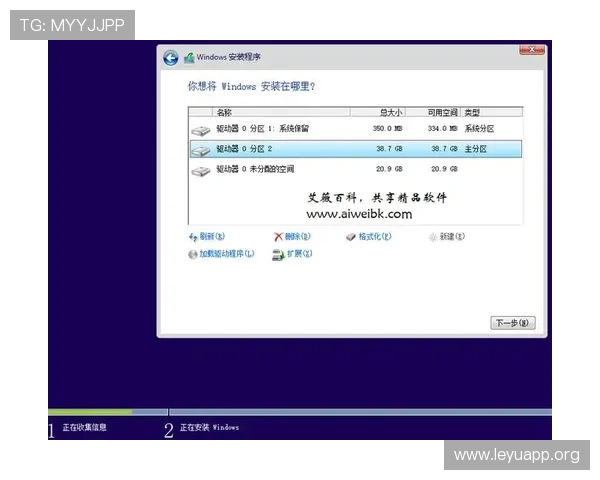The image size is (600, 480).
Task: Select the drive icon for 驱动器 0 分区 2
Action: 201,150
